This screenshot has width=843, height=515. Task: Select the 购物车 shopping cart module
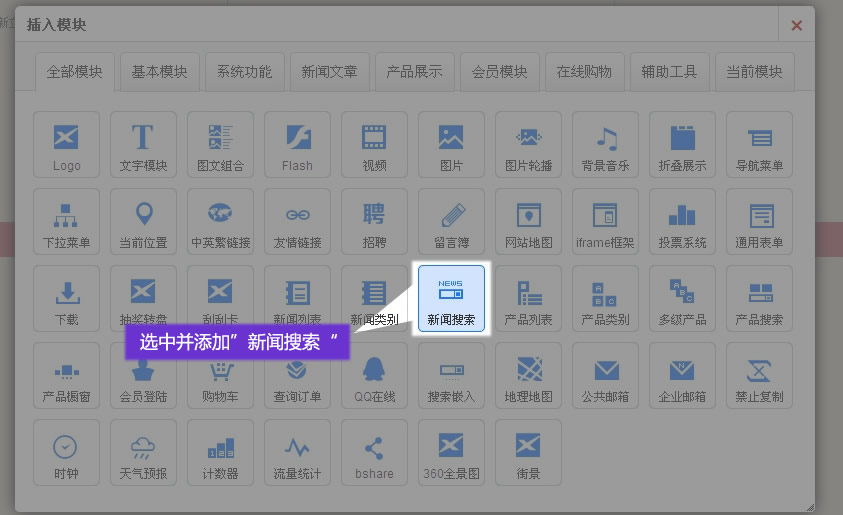(x=220, y=376)
